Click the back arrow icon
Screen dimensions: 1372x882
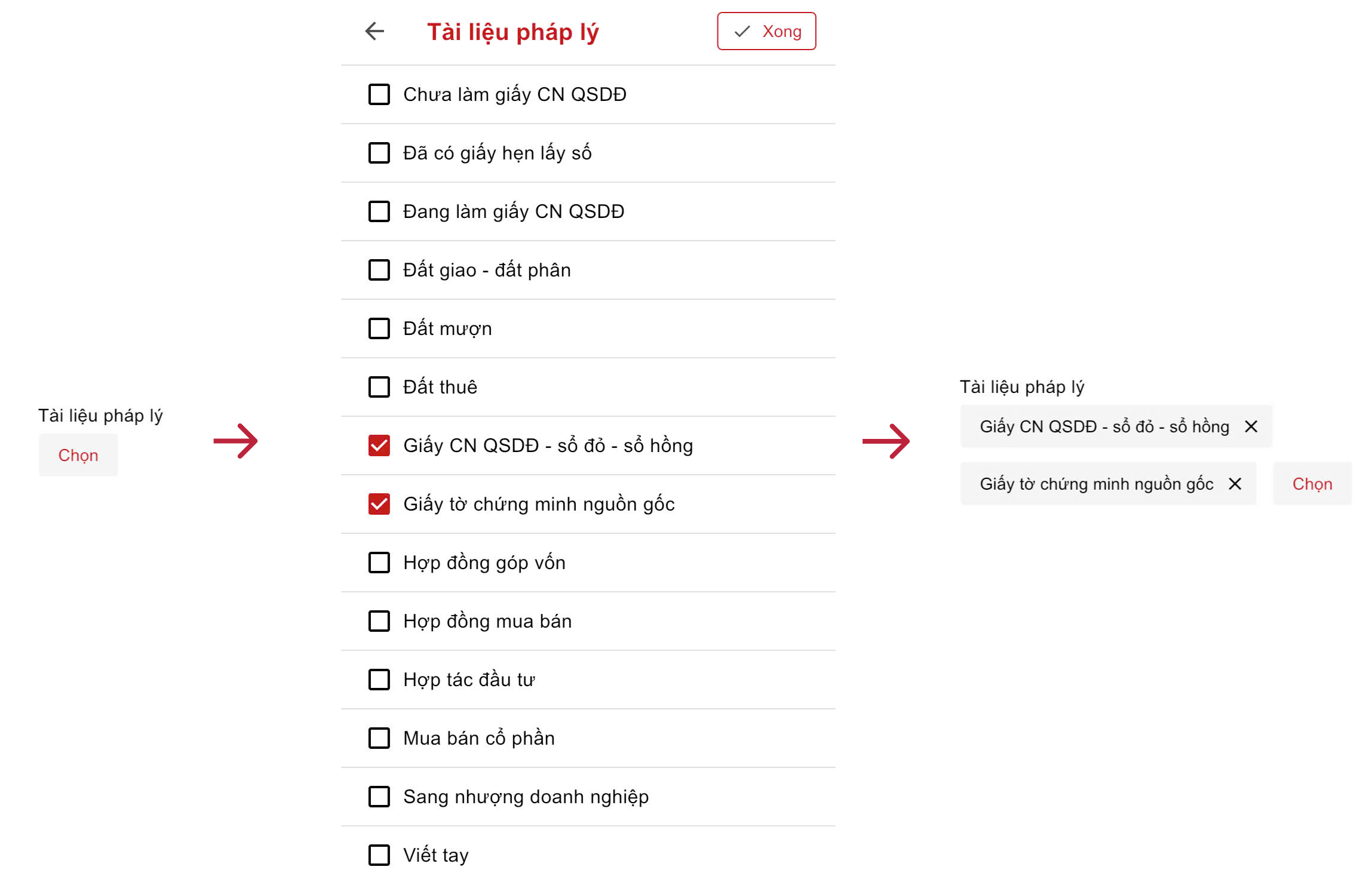pyautogui.click(x=375, y=31)
